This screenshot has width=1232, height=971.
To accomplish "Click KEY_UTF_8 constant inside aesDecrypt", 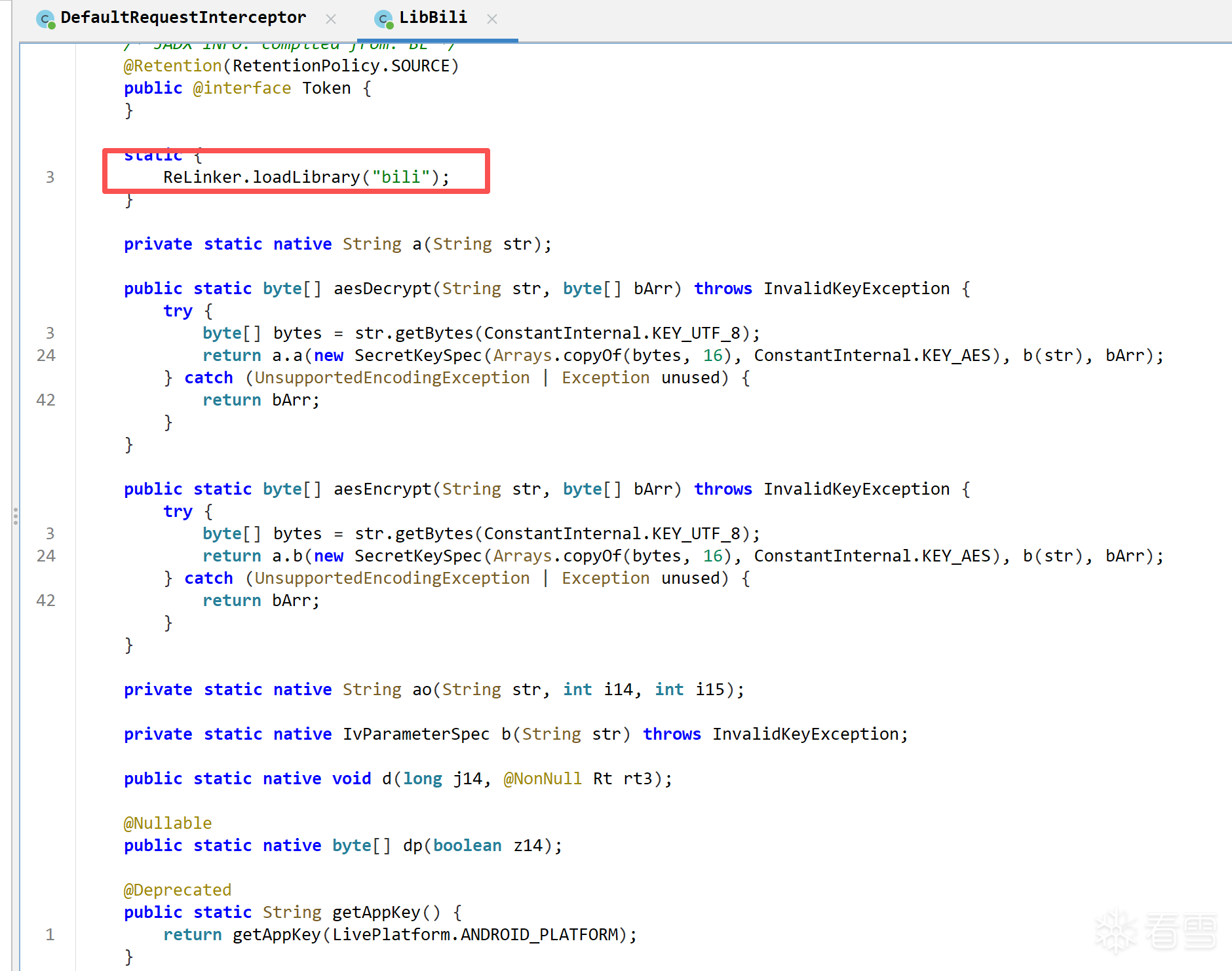I will (x=697, y=333).
